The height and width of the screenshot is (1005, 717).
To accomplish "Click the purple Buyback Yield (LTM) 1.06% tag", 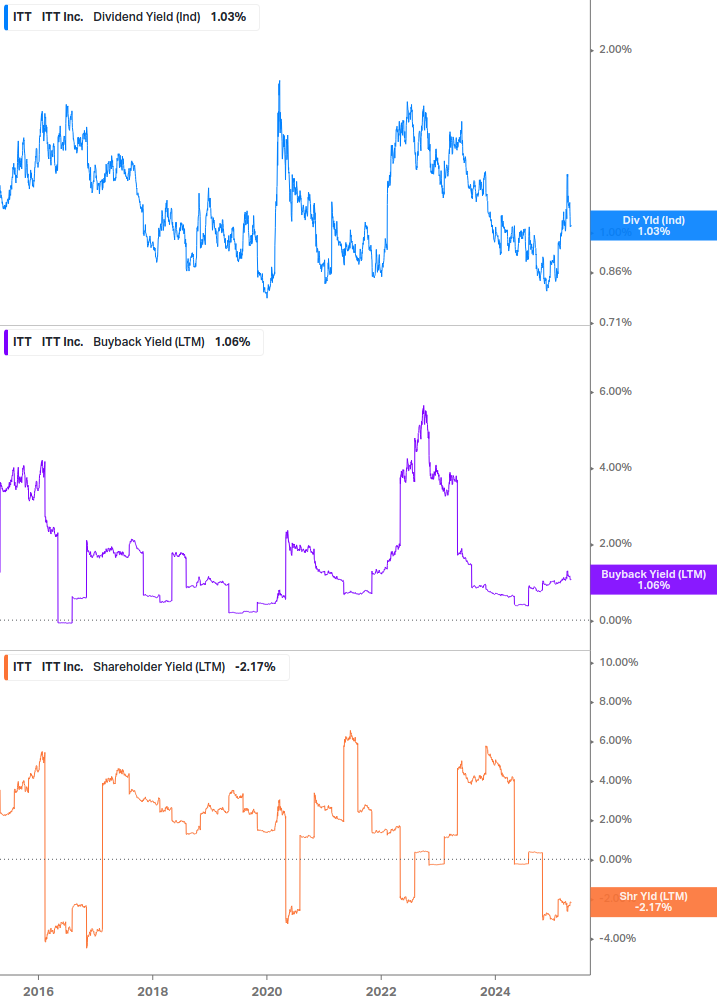I will [x=654, y=579].
